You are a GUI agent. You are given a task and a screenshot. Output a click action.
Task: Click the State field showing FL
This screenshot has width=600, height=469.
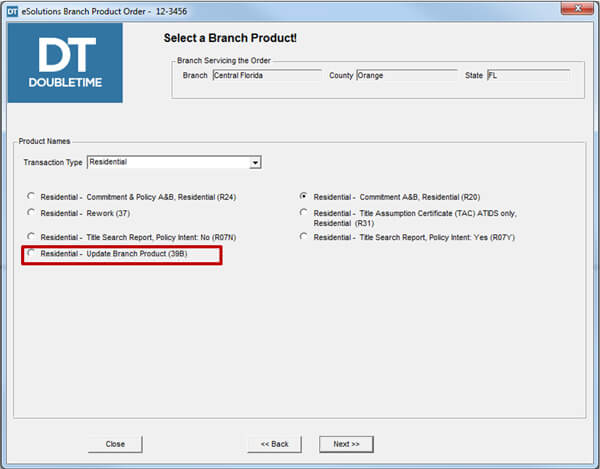[x=528, y=75]
